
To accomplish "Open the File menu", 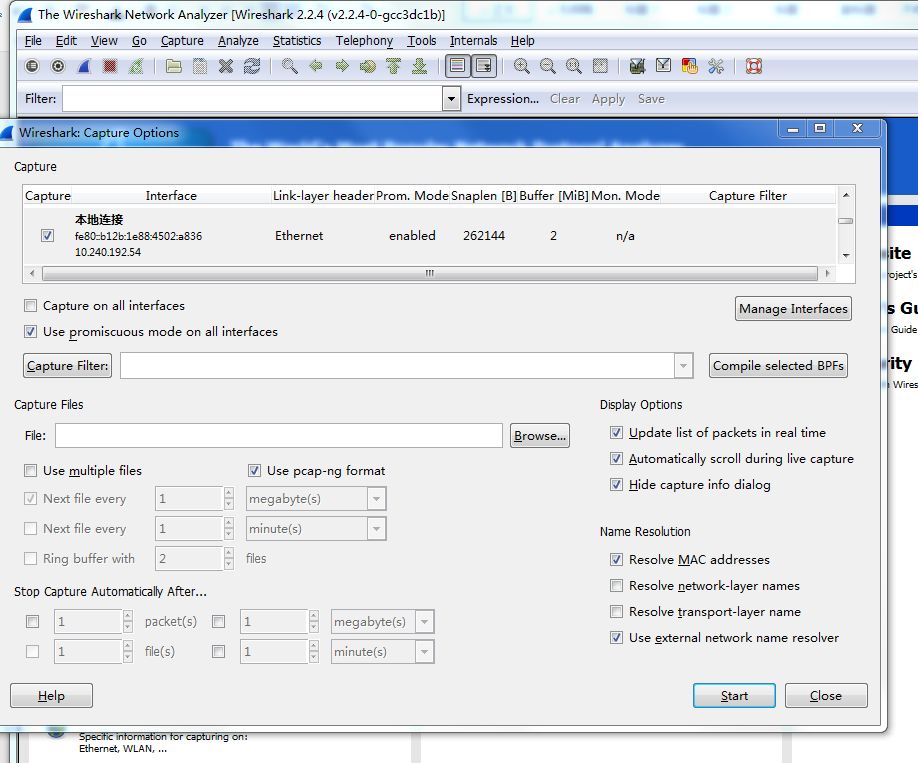I will [33, 40].
